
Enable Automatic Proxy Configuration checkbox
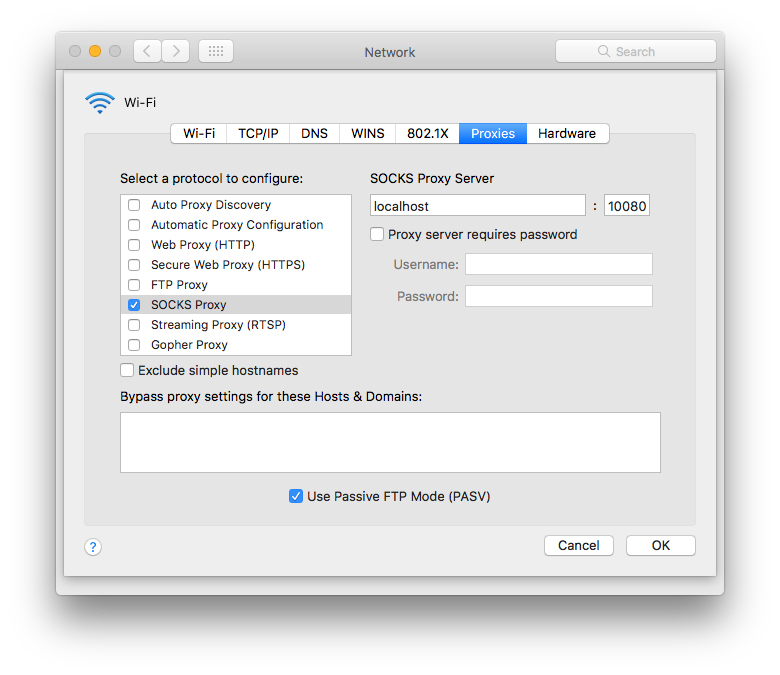tap(134, 225)
